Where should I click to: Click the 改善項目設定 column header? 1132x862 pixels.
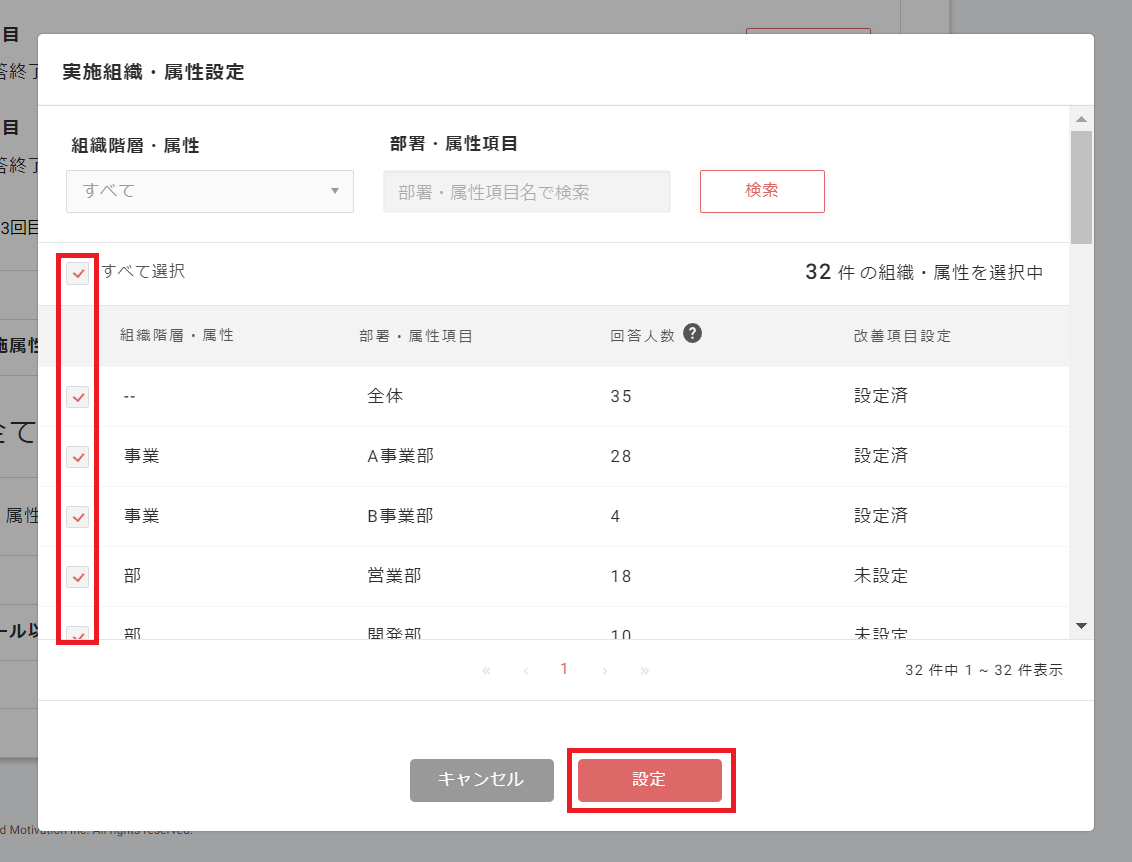pos(895,336)
